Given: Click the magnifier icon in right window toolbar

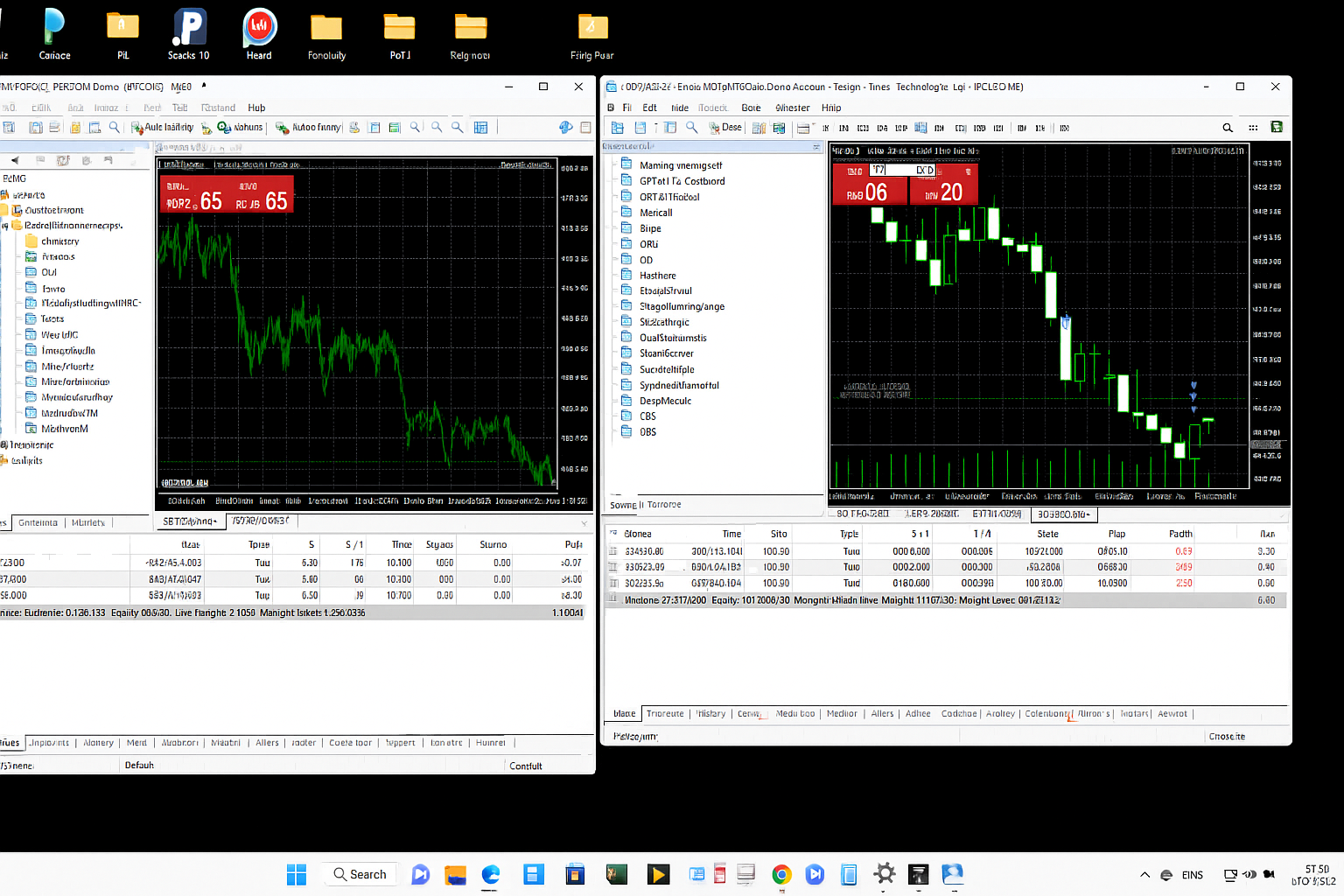Looking at the screenshot, I should (691, 128).
